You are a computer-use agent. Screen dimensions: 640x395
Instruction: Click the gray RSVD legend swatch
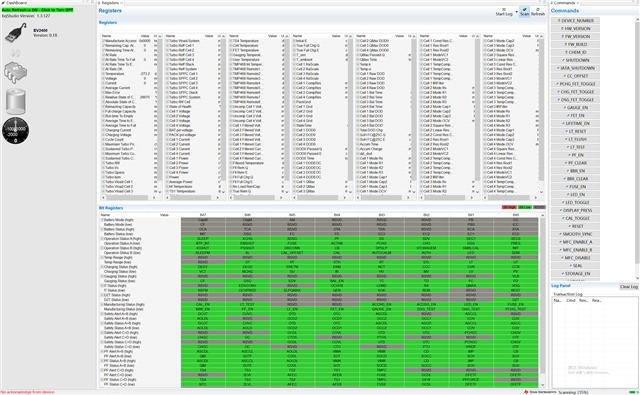click(539, 207)
